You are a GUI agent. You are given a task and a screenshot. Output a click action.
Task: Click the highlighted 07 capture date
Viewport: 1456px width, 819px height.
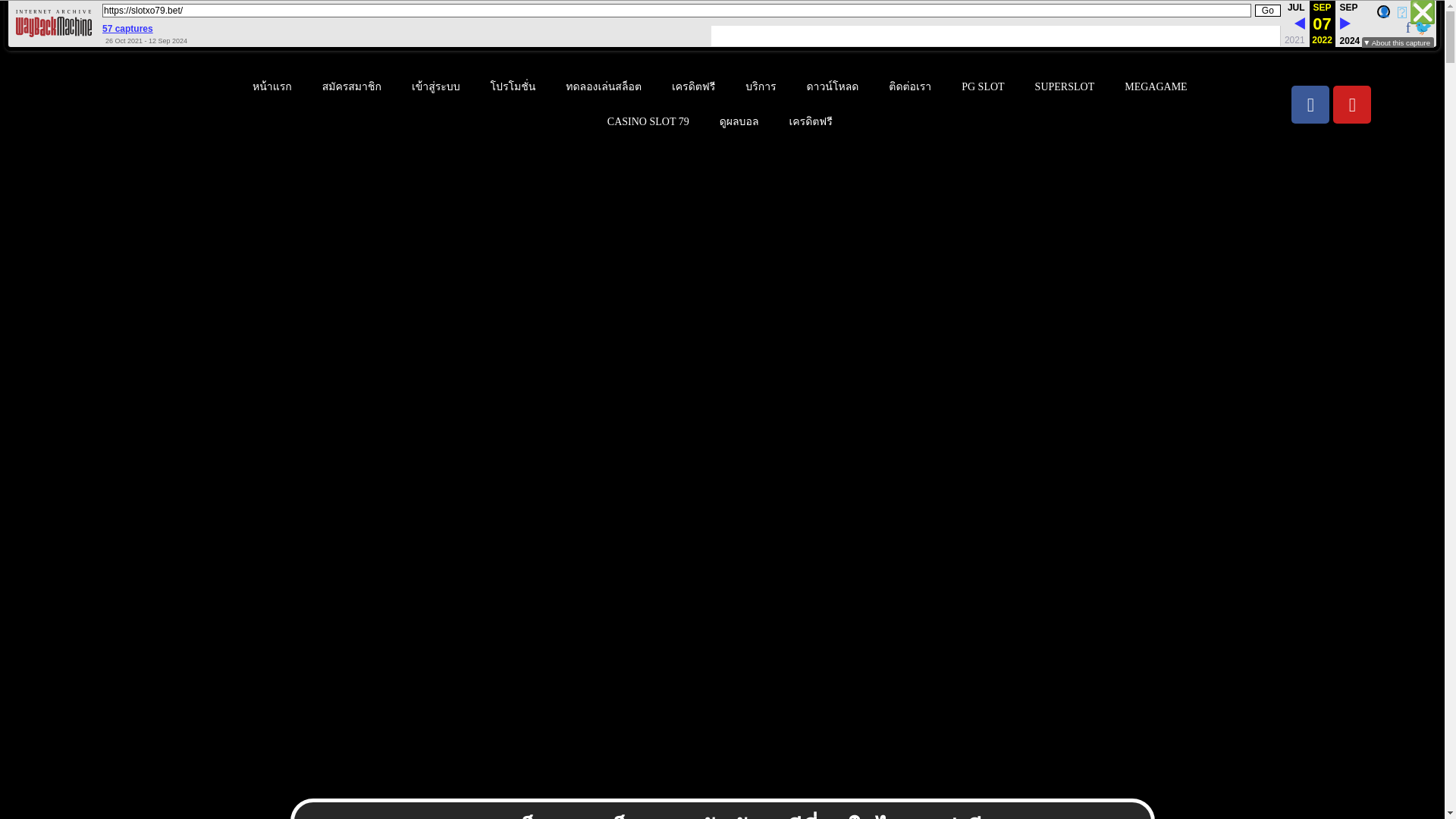1322,24
